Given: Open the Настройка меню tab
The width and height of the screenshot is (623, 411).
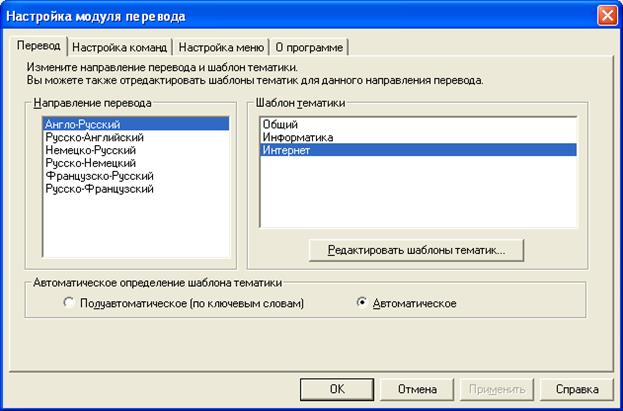Looking at the screenshot, I should click(220, 47).
